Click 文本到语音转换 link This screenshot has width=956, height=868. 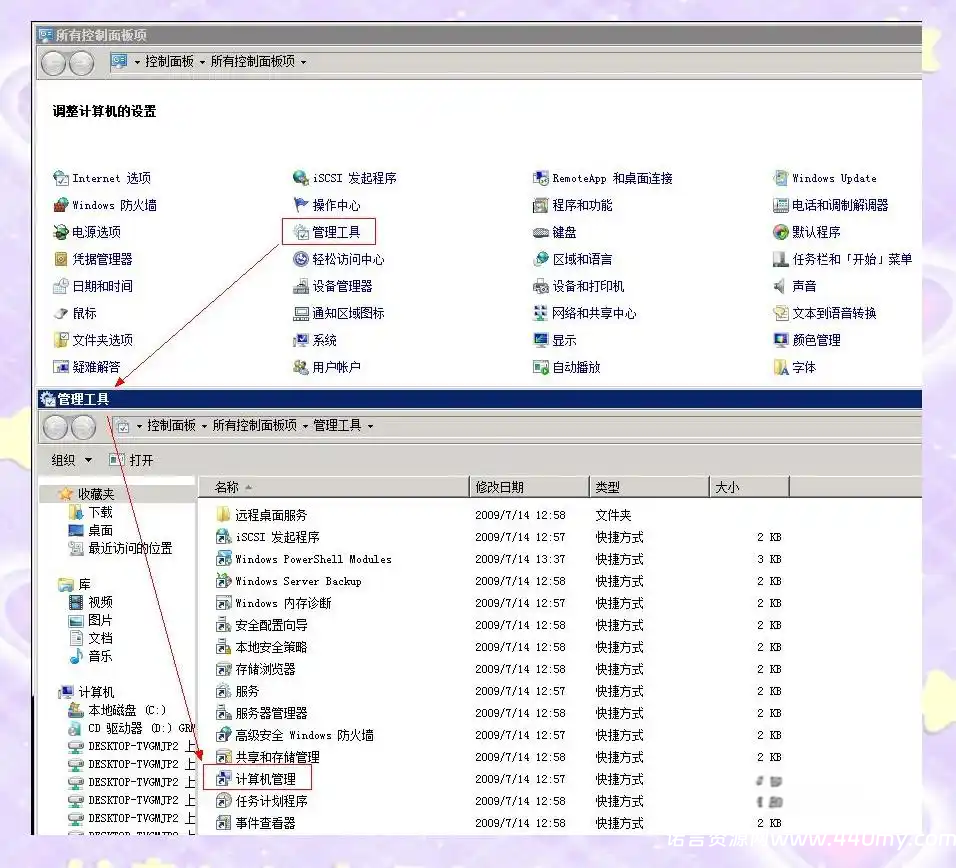[x=834, y=313]
